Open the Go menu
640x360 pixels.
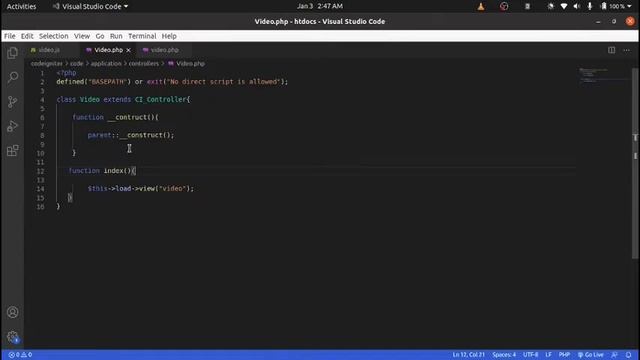click(100, 36)
